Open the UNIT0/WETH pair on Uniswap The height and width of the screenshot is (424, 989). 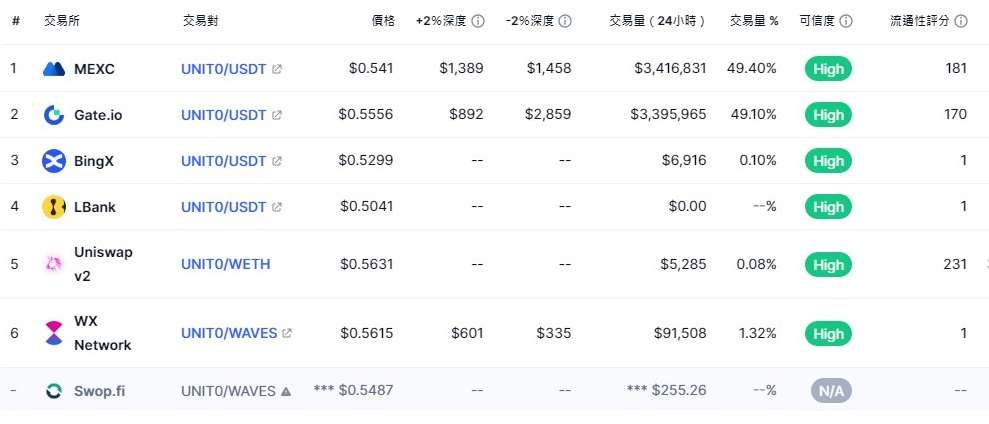[x=226, y=264]
